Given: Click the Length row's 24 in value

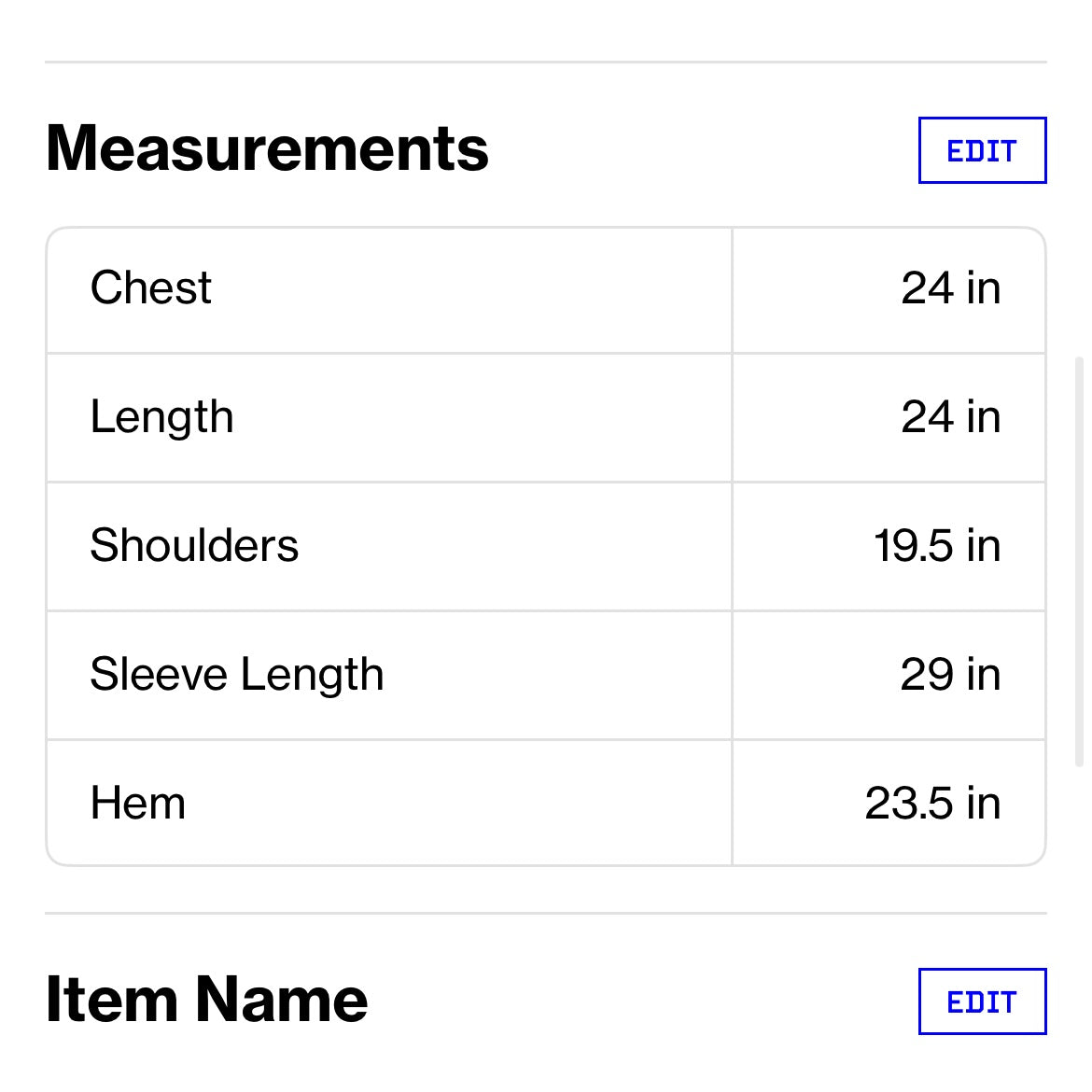Looking at the screenshot, I should point(950,416).
